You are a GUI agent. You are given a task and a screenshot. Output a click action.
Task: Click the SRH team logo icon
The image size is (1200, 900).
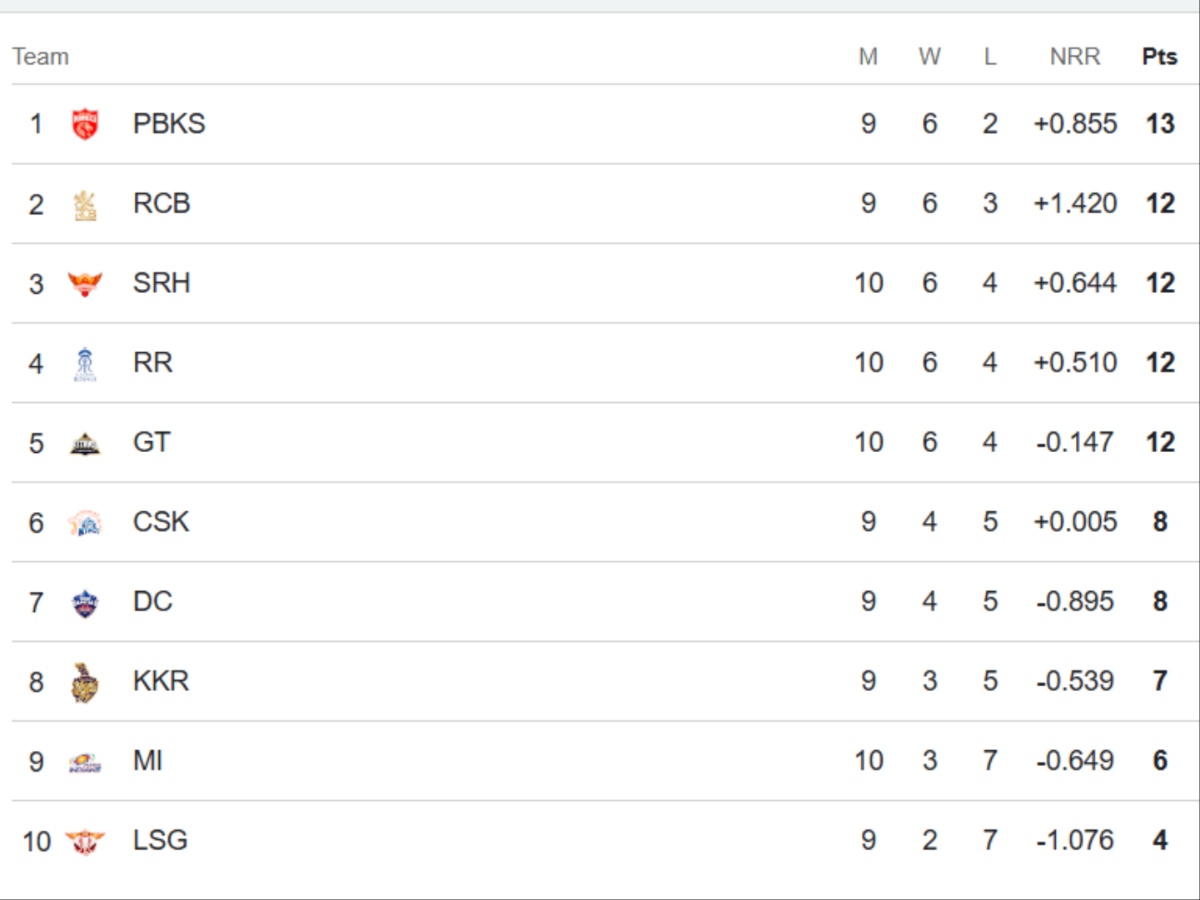[x=85, y=284]
